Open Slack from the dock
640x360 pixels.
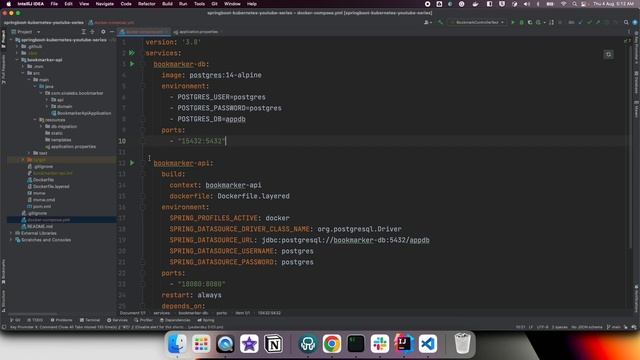pos(380,344)
